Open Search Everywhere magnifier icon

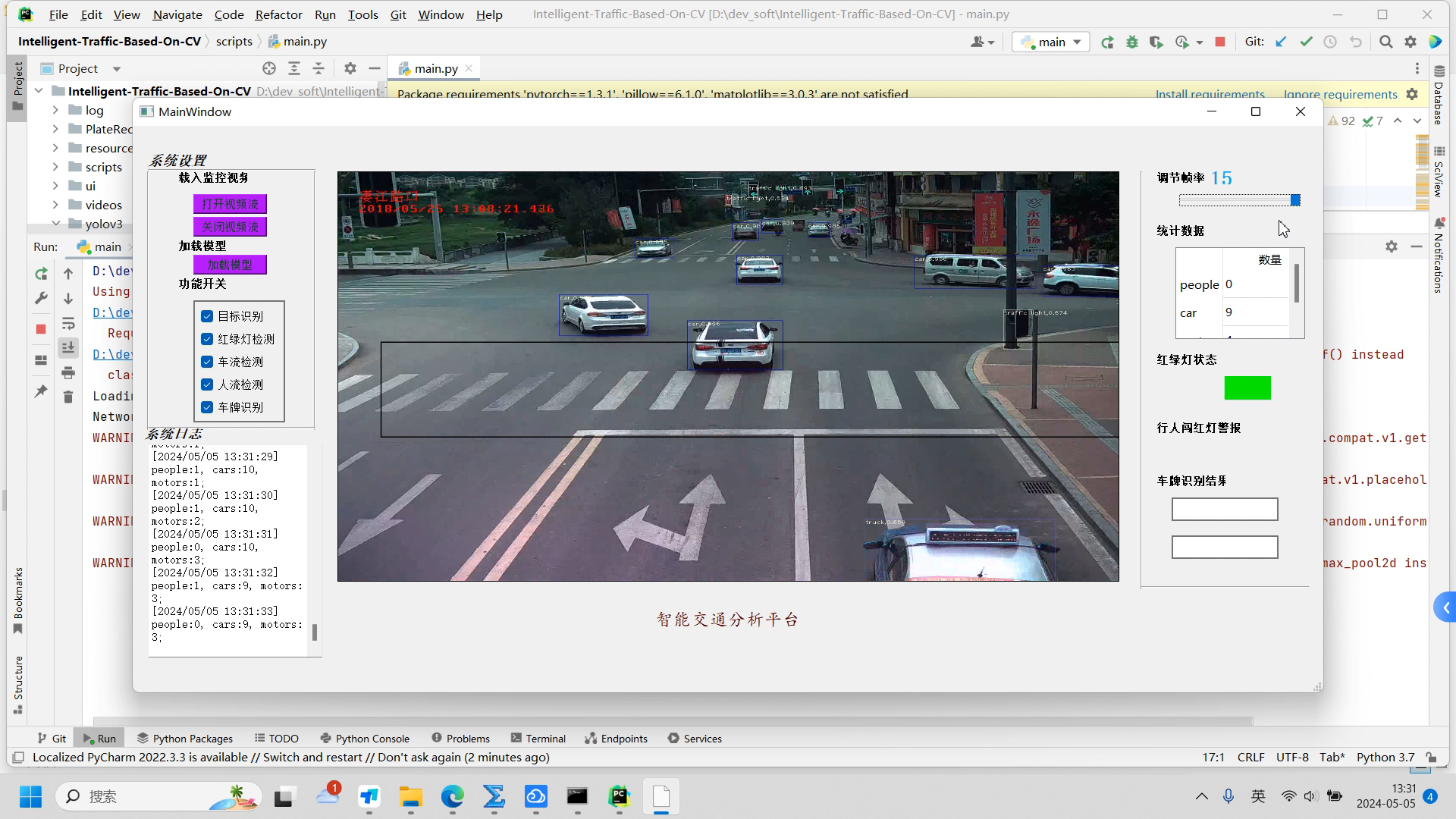click(1386, 42)
